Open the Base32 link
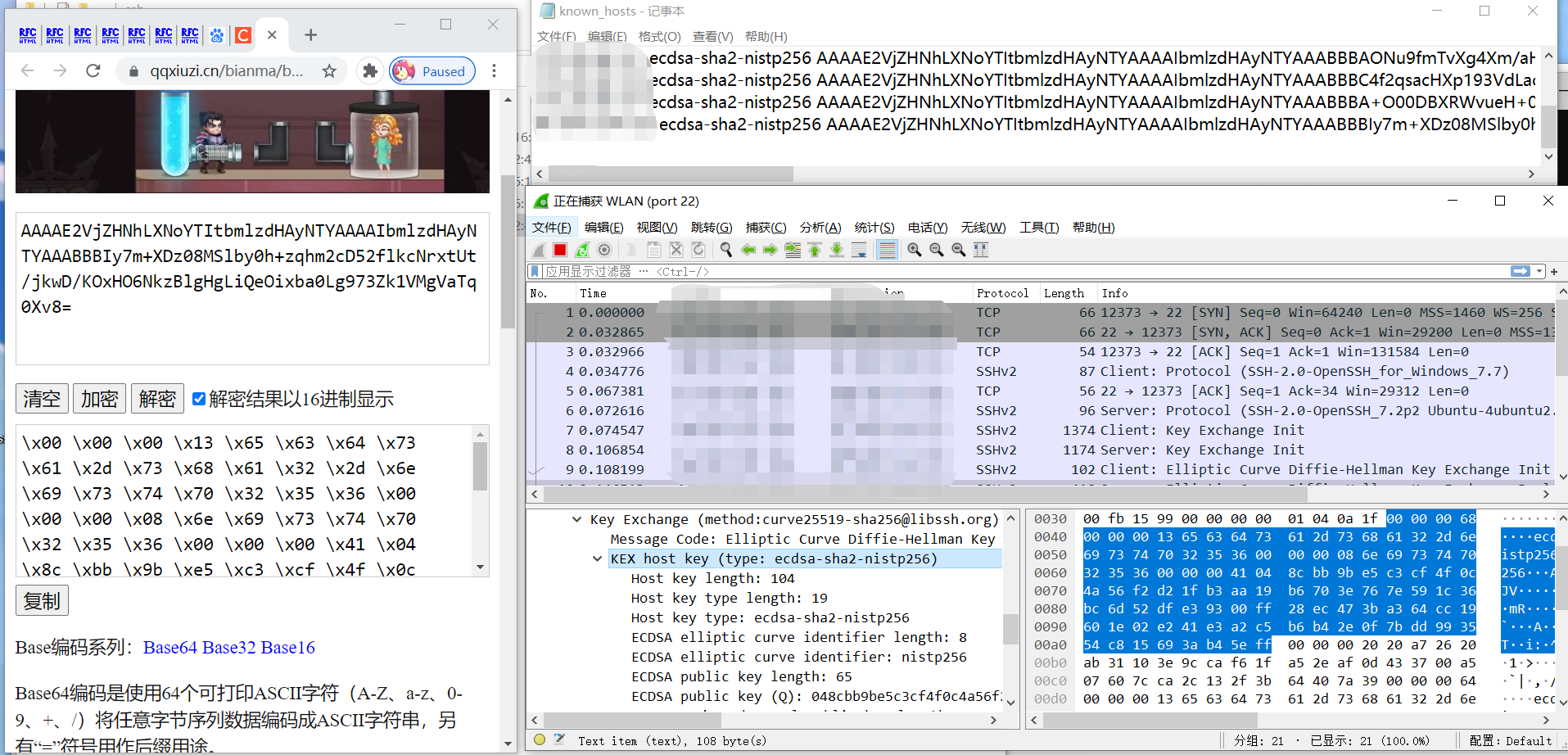 228,647
